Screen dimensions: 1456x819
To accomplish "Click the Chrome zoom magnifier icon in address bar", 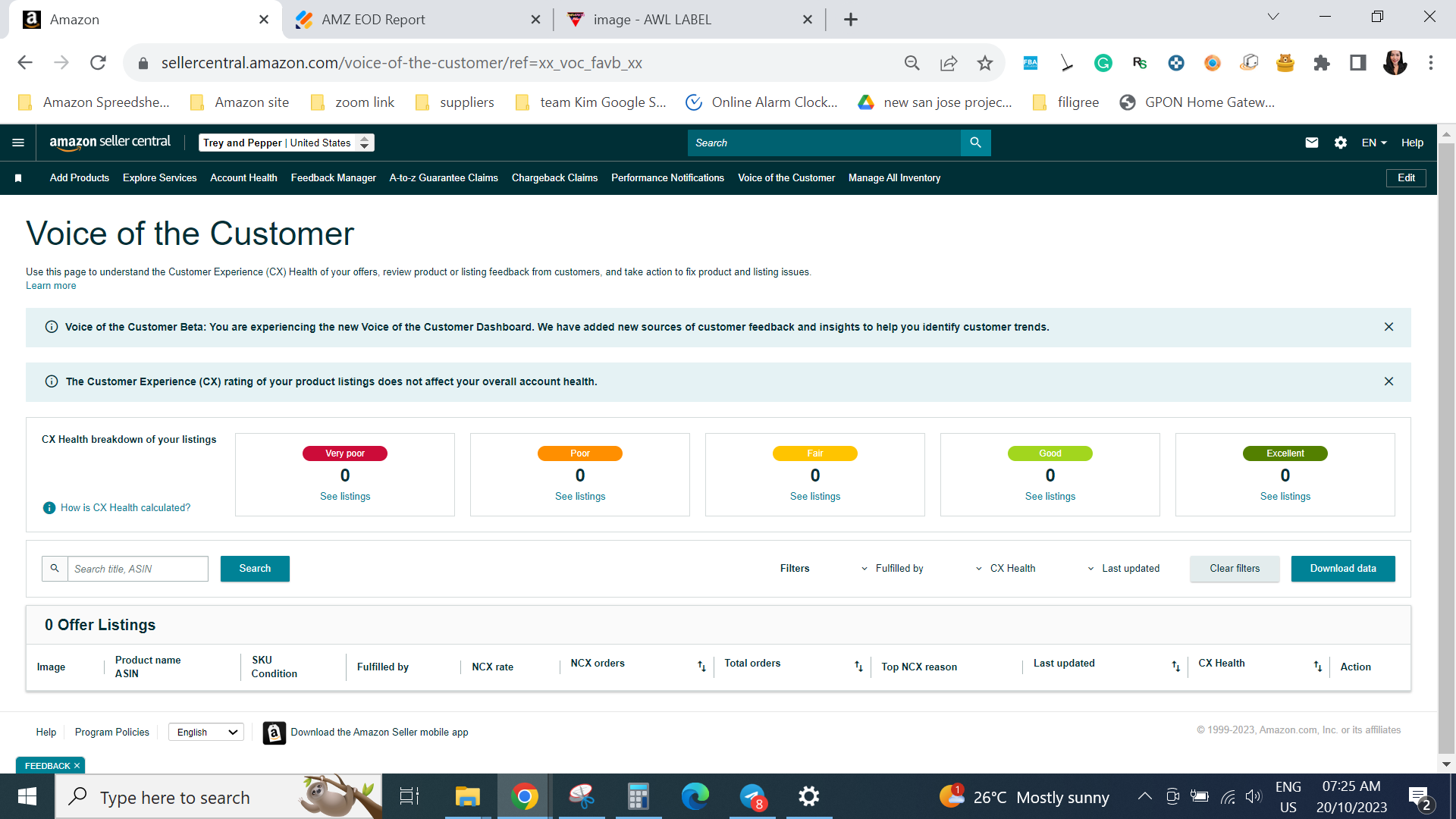I will point(912,63).
